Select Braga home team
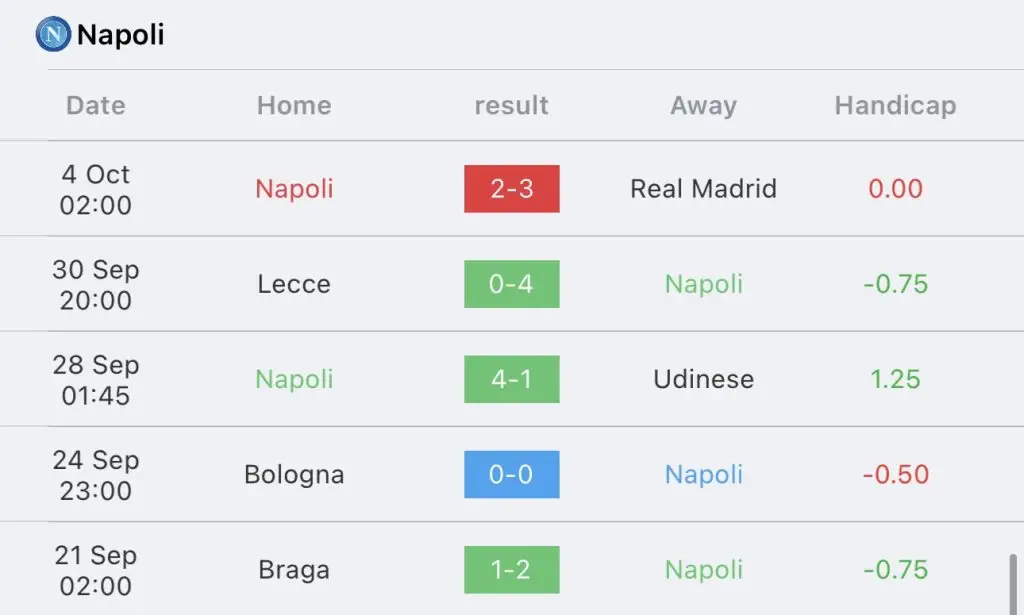1024x615 pixels. tap(294, 570)
